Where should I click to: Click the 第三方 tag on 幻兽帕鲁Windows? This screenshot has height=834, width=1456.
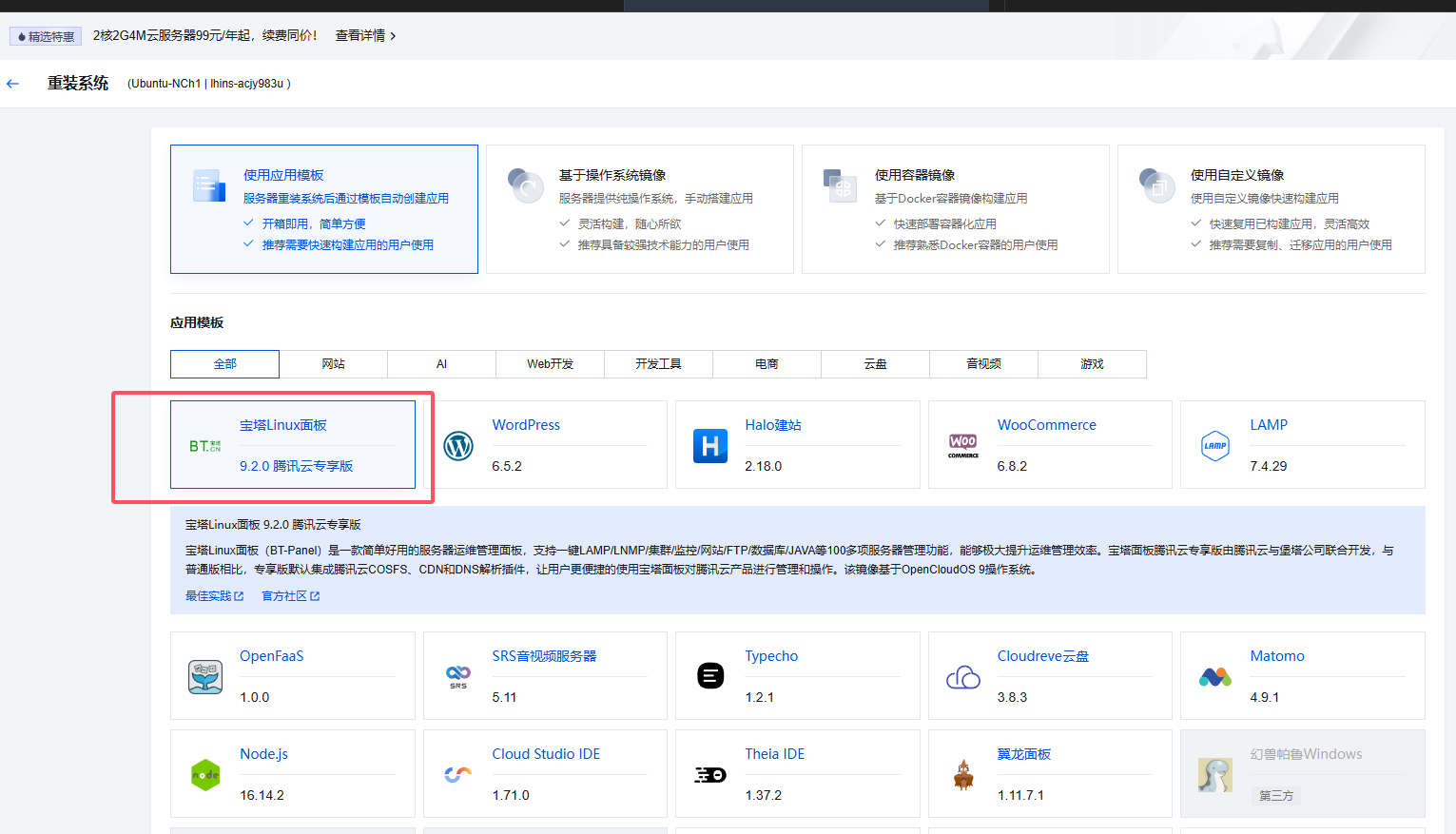click(1276, 796)
